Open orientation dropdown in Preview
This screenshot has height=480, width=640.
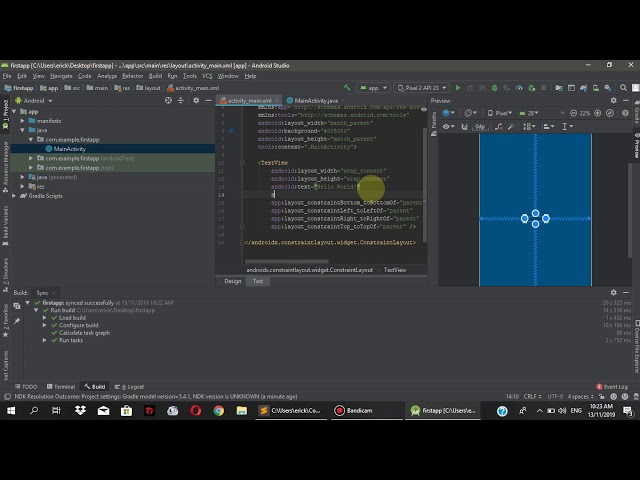[471, 113]
